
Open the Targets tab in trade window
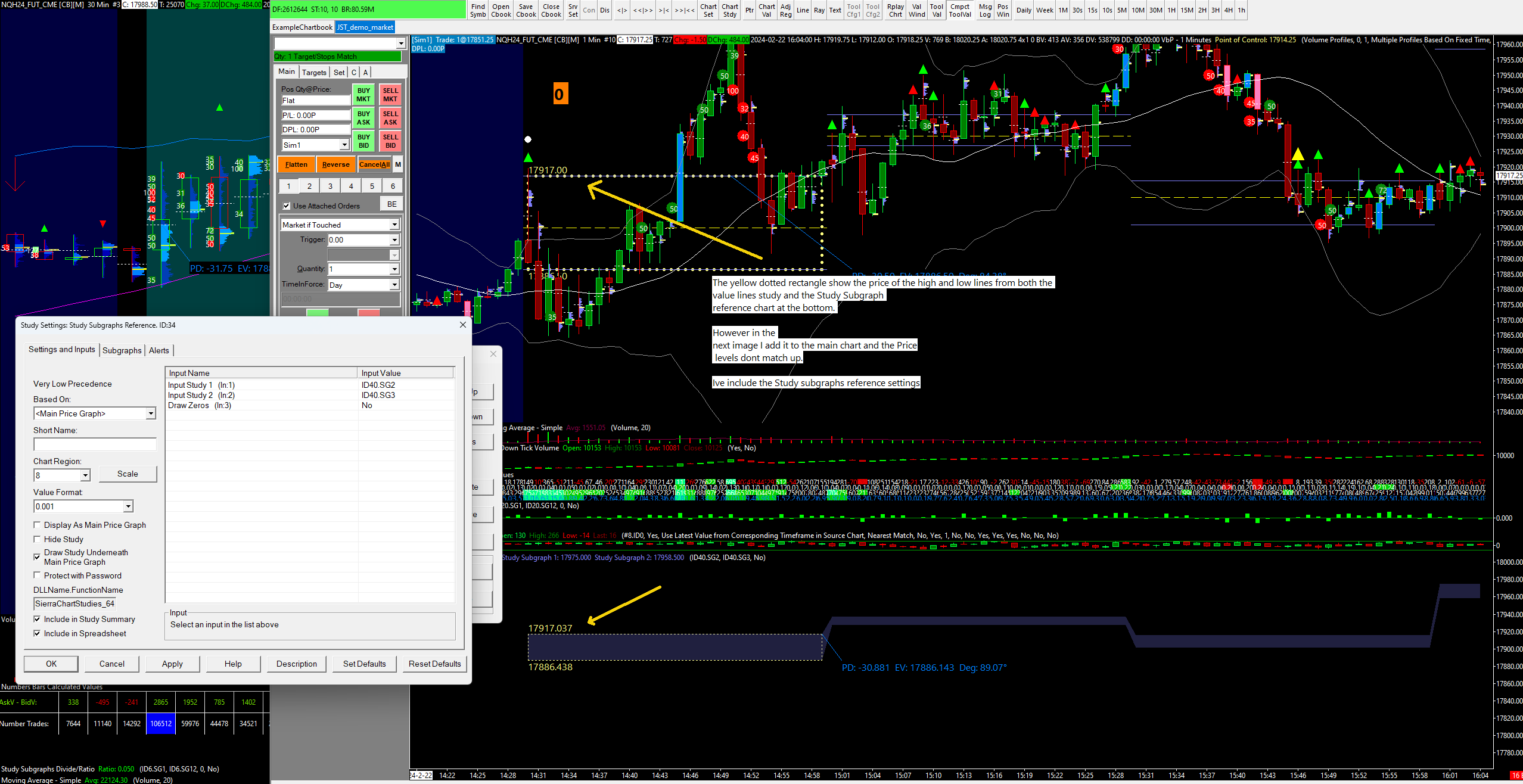[x=314, y=72]
